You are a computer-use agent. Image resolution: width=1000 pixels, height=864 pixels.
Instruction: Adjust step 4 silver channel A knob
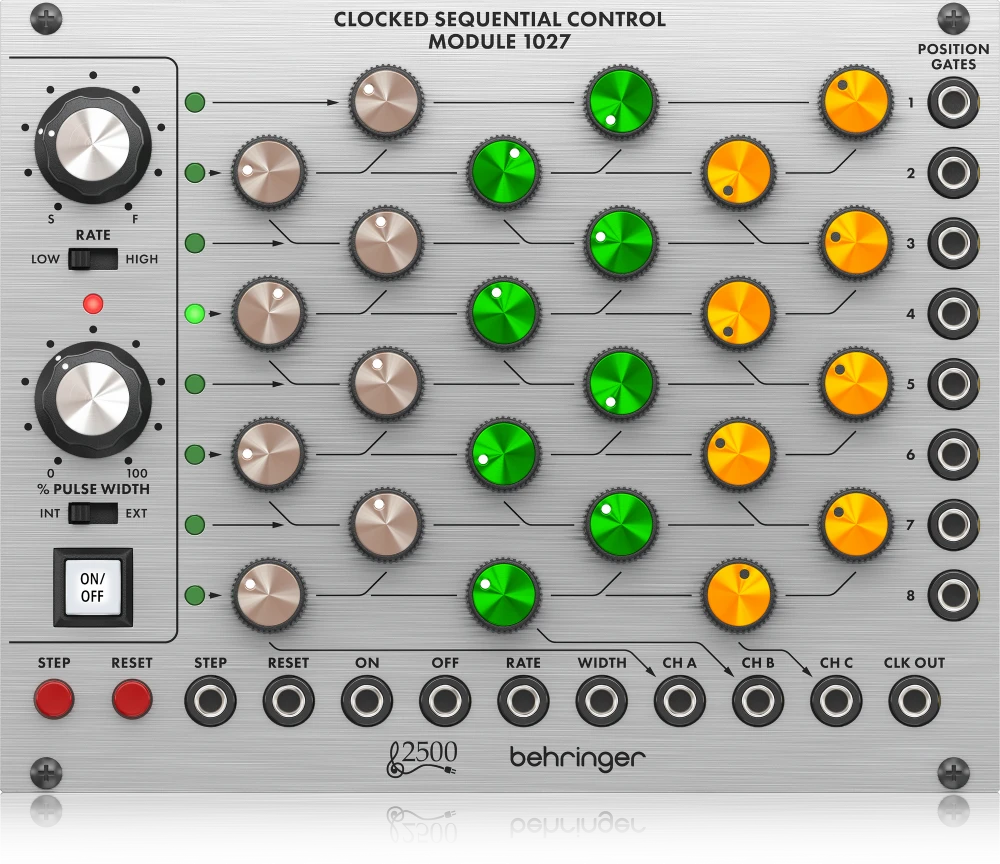[x=268, y=314]
